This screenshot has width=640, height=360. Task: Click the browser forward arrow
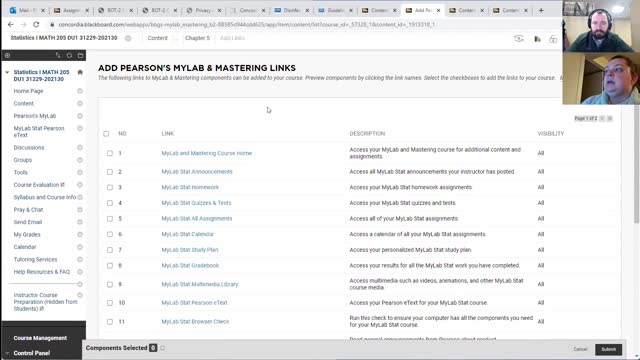click(23, 24)
